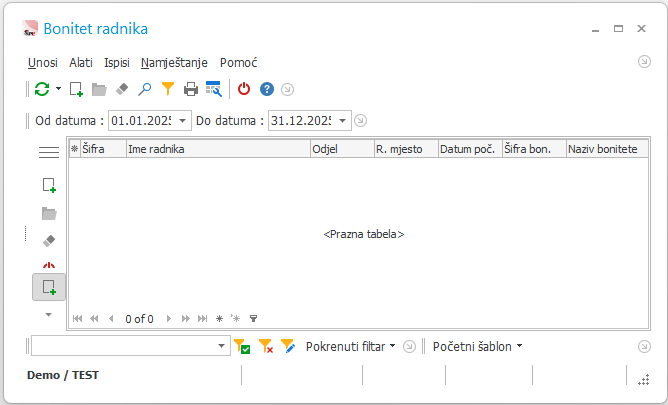Go to next record in navigator
Screen dimensions: 668x405
169,319
